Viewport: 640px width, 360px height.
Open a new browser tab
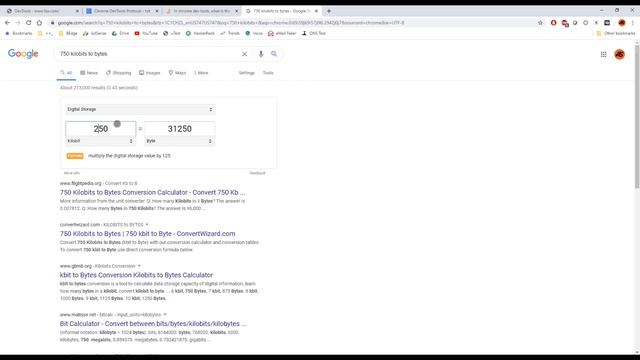click(329, 11)
